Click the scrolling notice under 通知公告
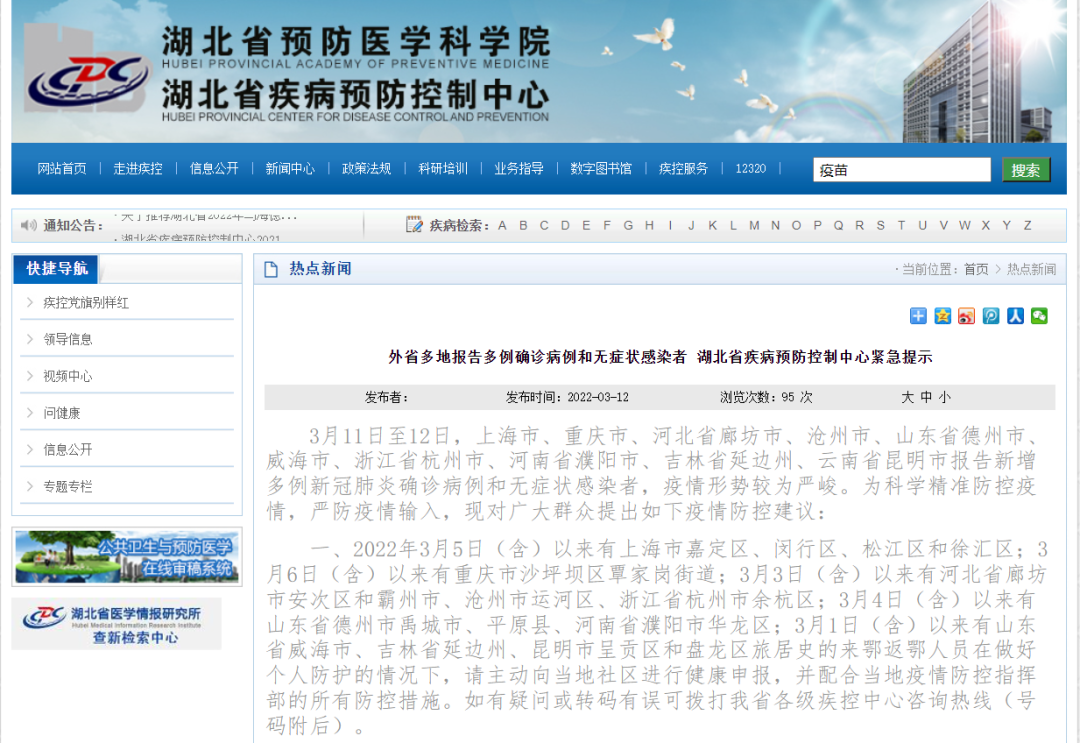 [207, 227]
